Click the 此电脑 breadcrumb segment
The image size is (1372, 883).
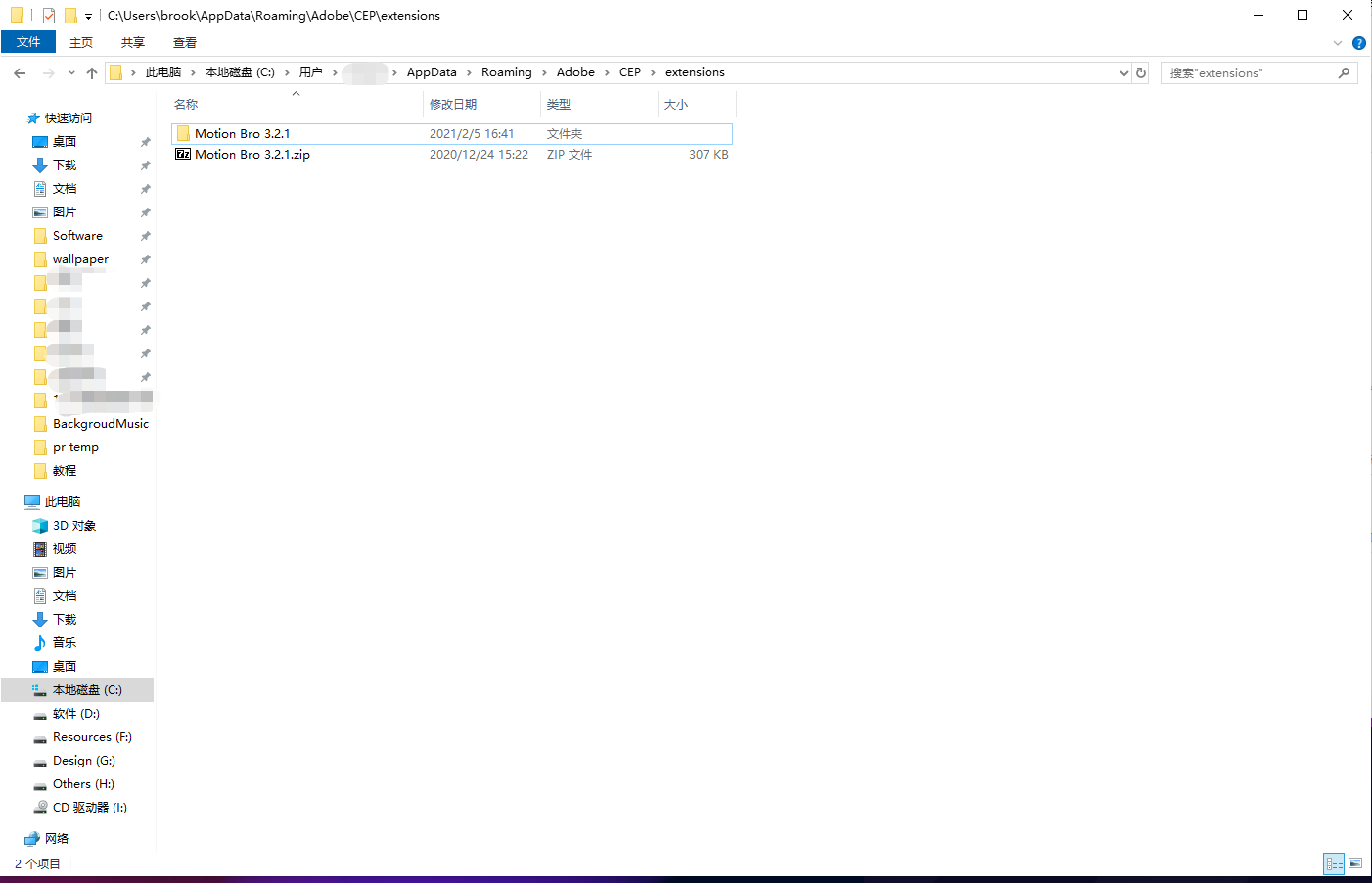(x=163, y=72)
